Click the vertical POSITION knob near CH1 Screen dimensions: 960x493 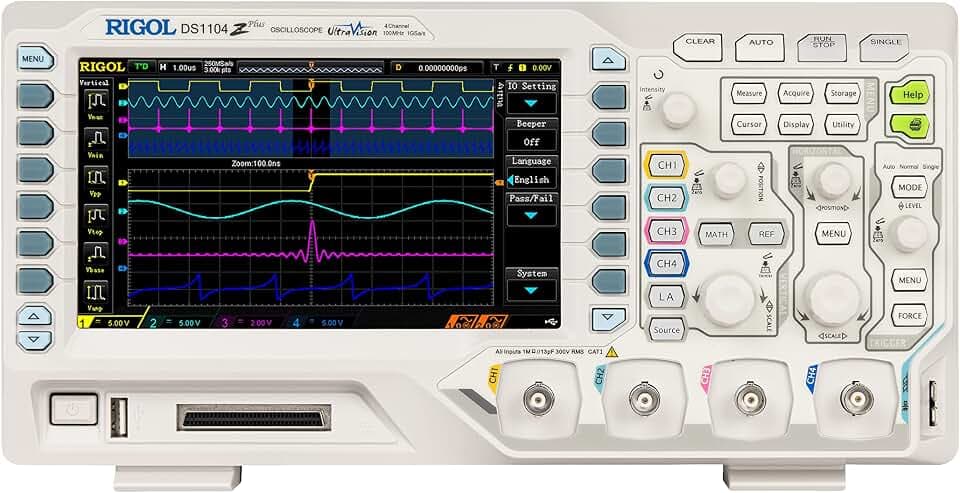pyautogui.click(x=729, y=180)
